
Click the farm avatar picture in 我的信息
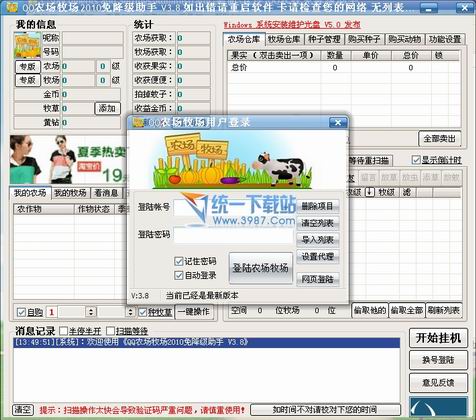[x=27, y=45]
